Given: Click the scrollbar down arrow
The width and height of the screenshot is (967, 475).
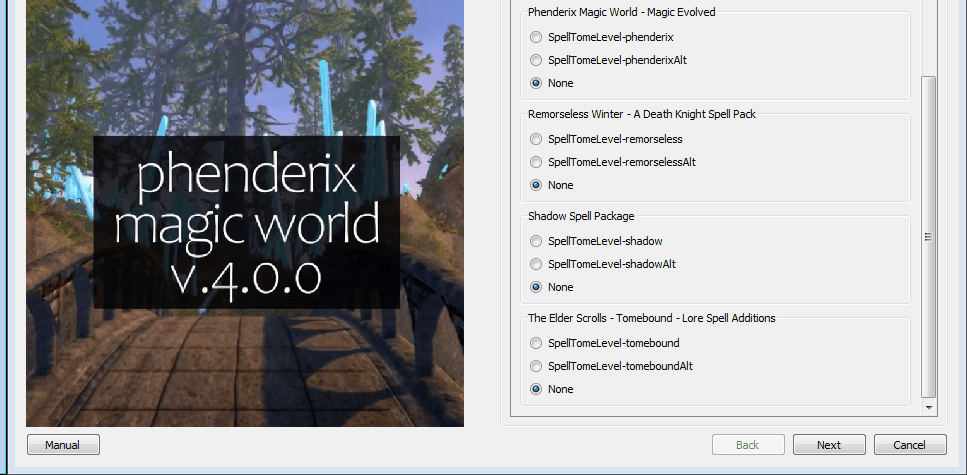Looking at the screenshot, I should tap(928, 408).
